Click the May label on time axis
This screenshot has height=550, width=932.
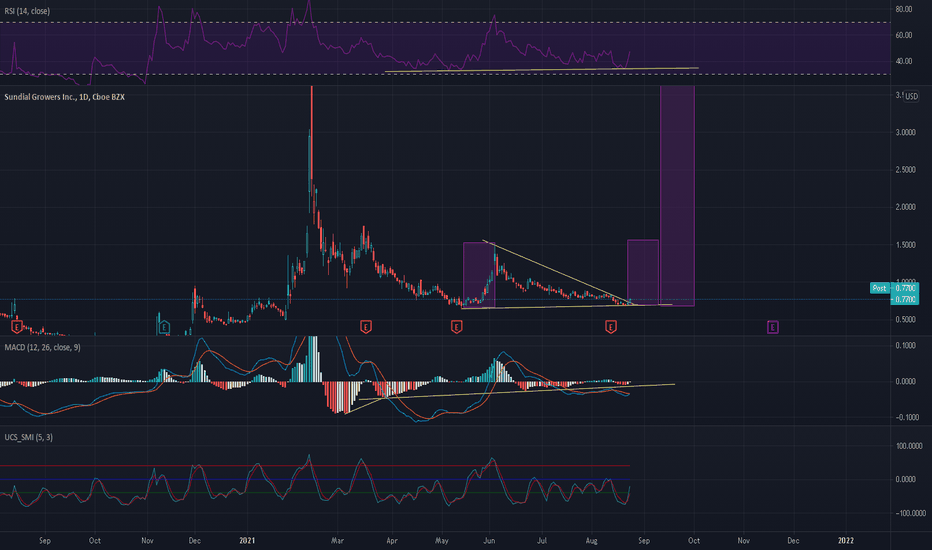[442, 540]
